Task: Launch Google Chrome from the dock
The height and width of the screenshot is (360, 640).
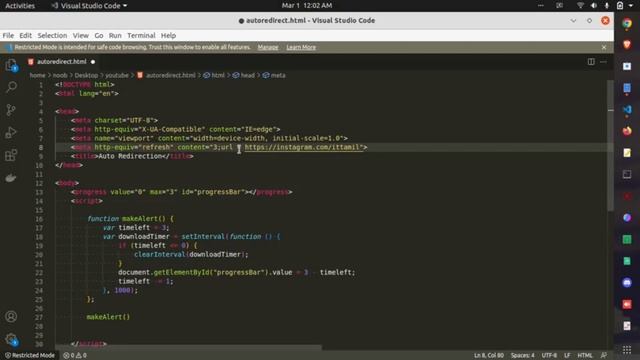Action: click(x=627, y=23)
